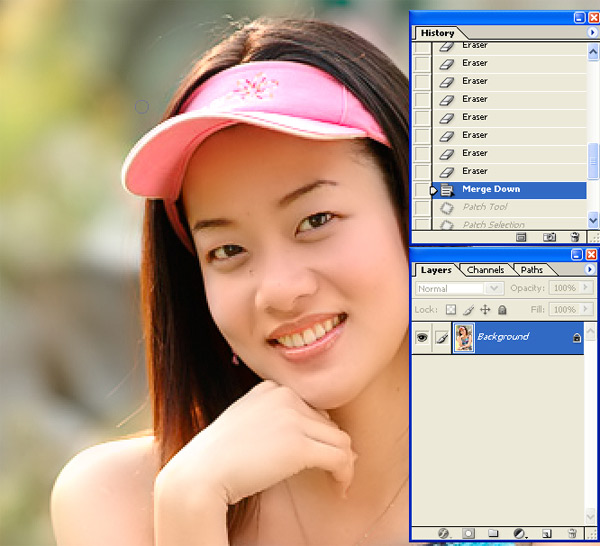Viewport: 600px width, 546px height.
Task: Click Layers panel scroll up arrow
Action: coord(590,331)
